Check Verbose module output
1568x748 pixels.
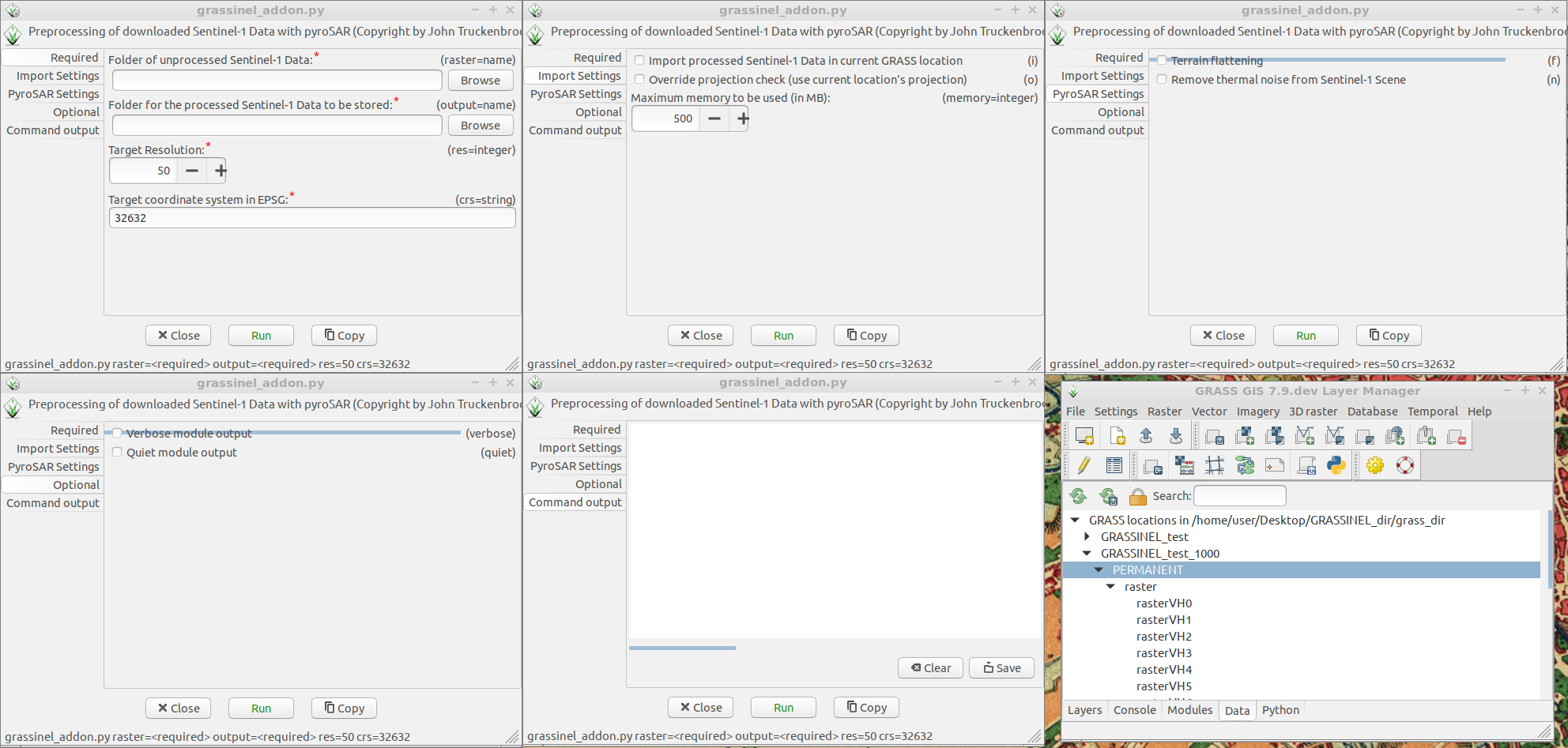117,434
